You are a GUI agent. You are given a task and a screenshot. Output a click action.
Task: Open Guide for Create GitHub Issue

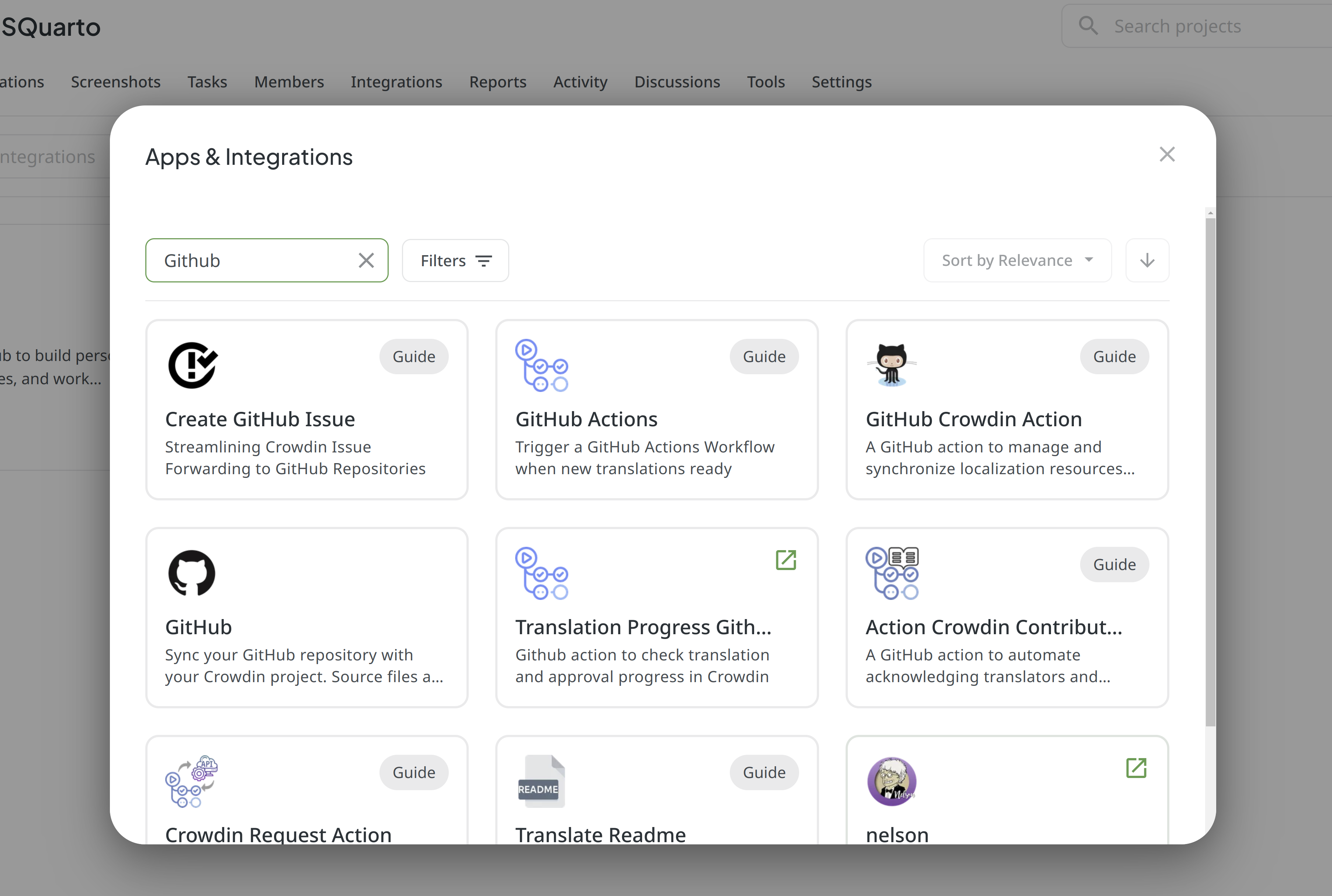point(414,357)
